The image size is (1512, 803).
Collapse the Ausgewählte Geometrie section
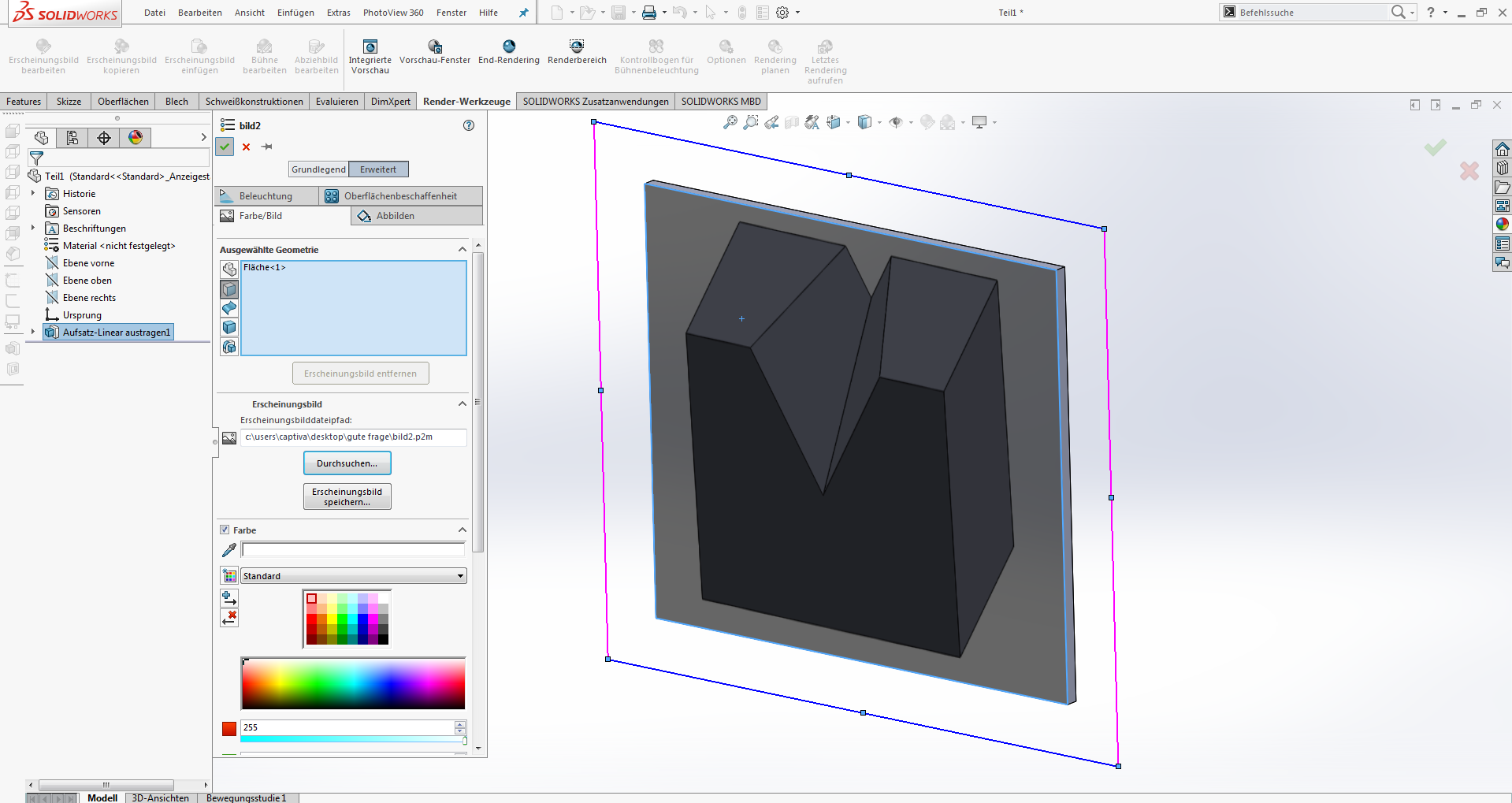(x=462, y=248)
